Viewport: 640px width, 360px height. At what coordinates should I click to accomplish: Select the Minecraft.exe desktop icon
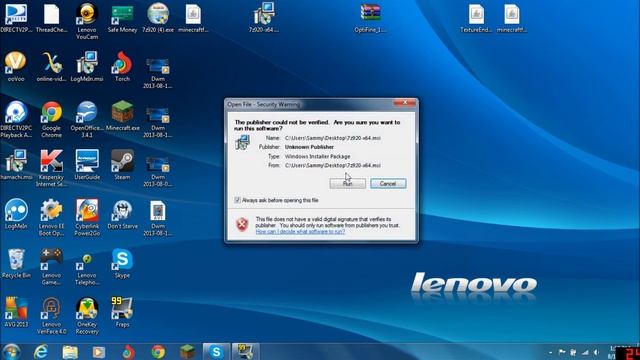point(122,116)
